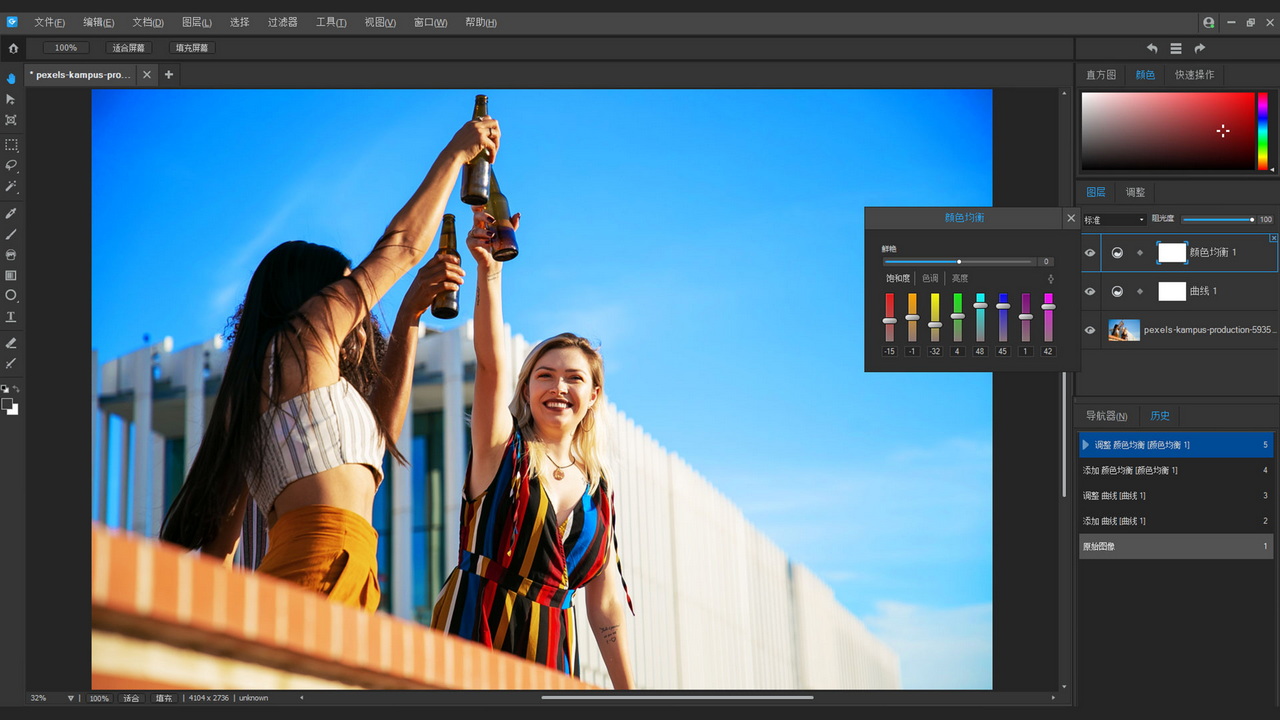
Task: Select the Crop tool
Action: (x=11, y=120)
